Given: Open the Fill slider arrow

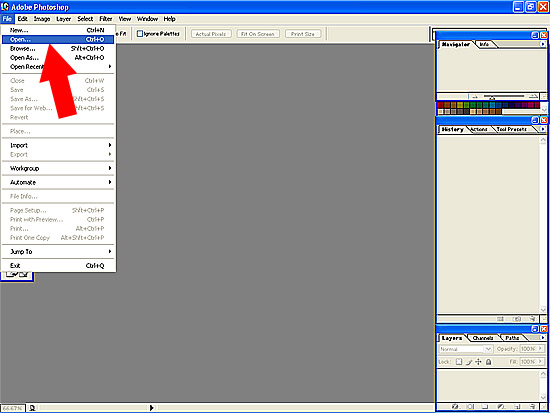Looking at the screenshot, I should coord(541,361).
